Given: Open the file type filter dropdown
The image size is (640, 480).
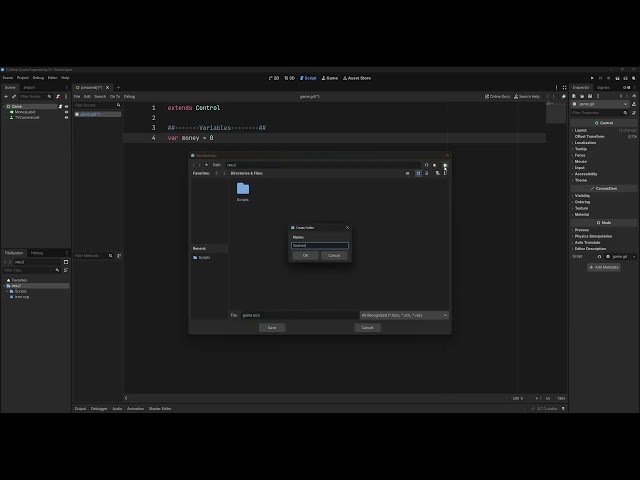Looking at the screenshot, I should pyautogui.click(x=404, y=315).
